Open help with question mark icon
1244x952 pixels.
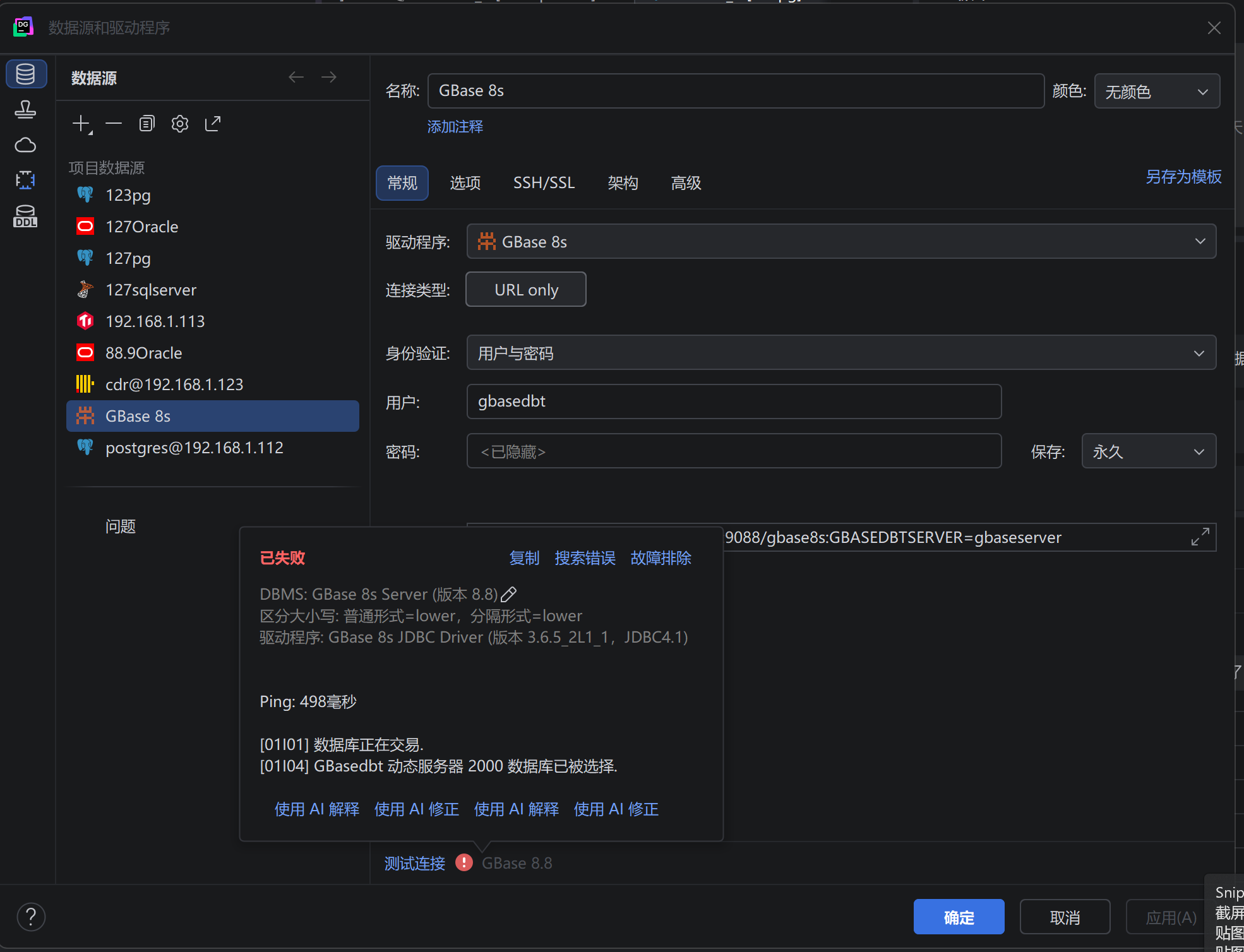[x=31, y=917]
